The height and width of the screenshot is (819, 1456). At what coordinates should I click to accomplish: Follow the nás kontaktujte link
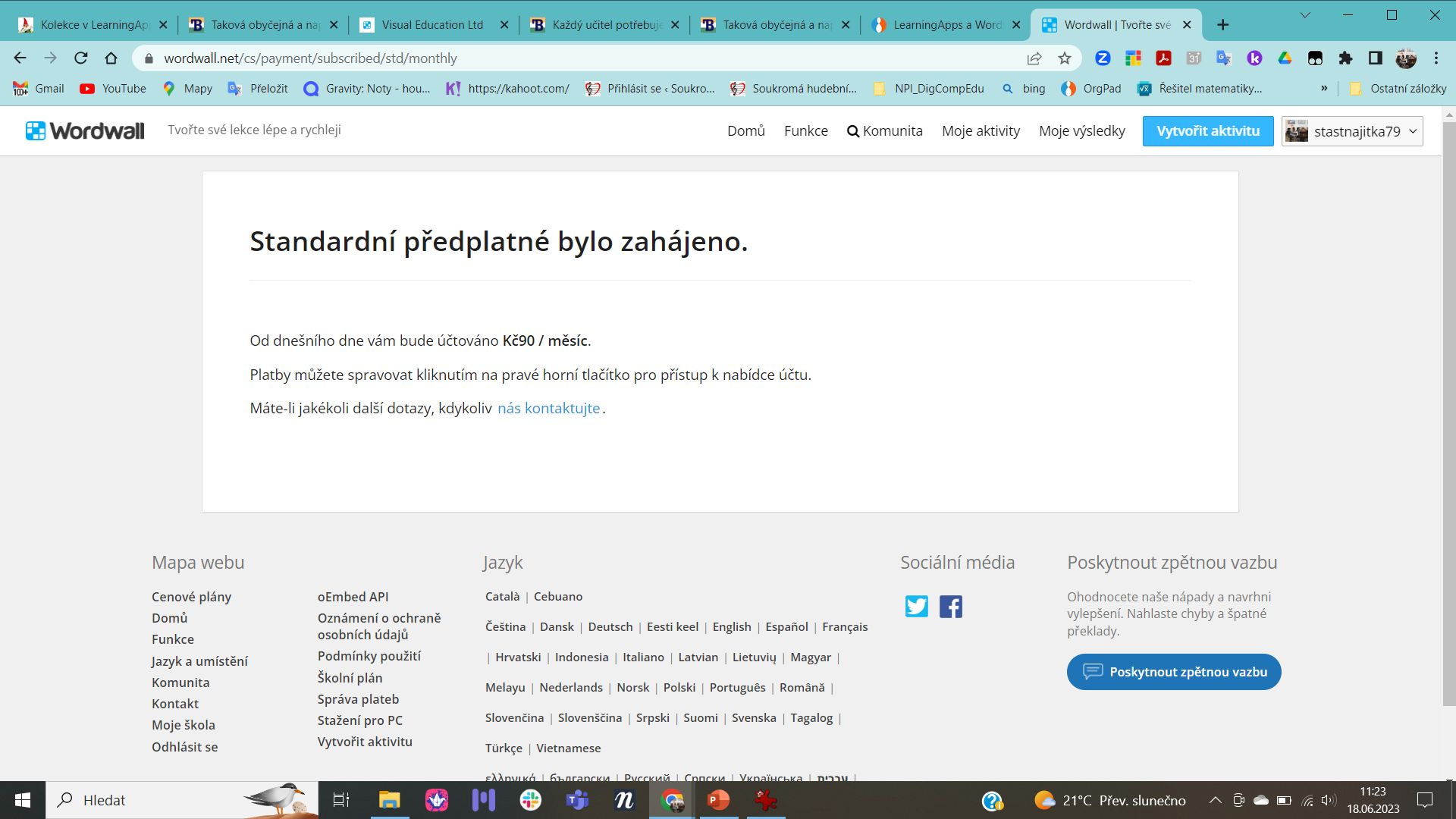(x=548, y=408)
